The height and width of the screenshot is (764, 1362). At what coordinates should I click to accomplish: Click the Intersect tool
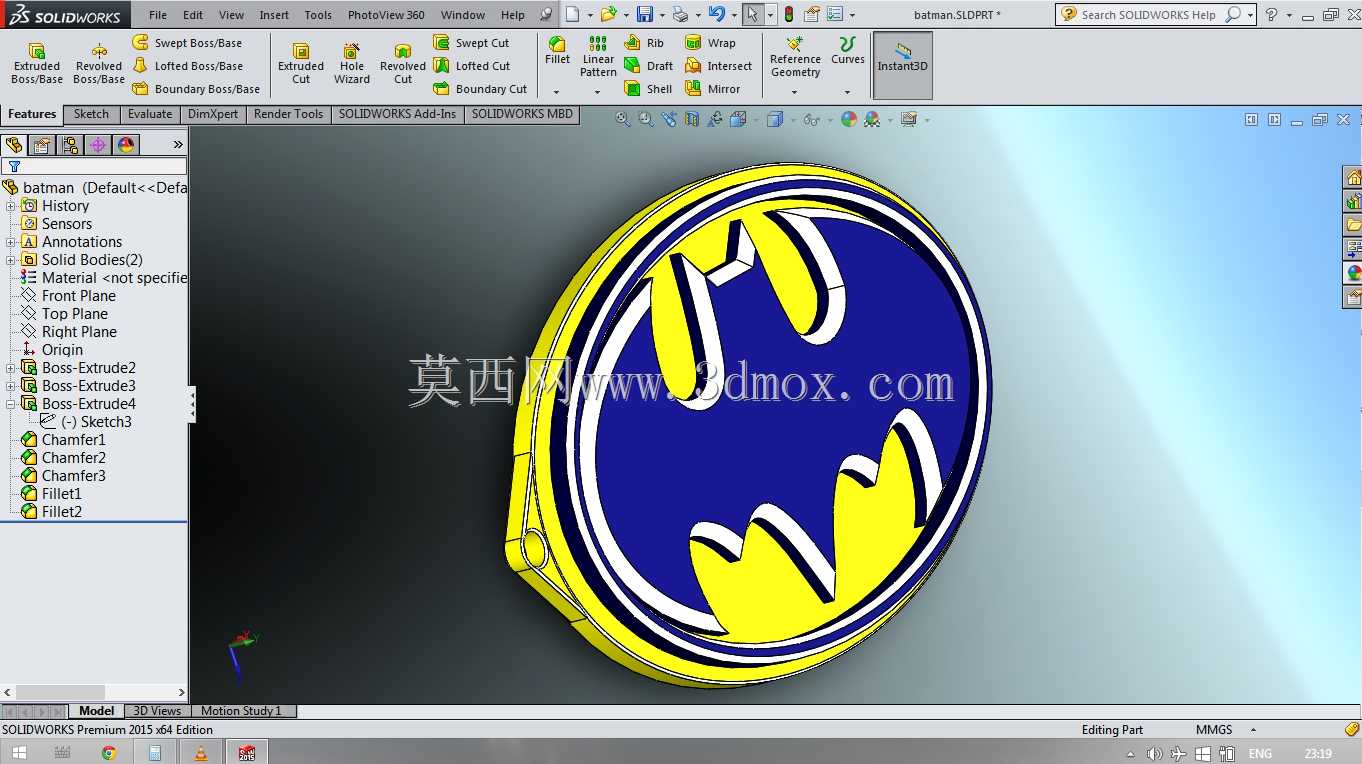pyautogui.click(x=718, y=66)
